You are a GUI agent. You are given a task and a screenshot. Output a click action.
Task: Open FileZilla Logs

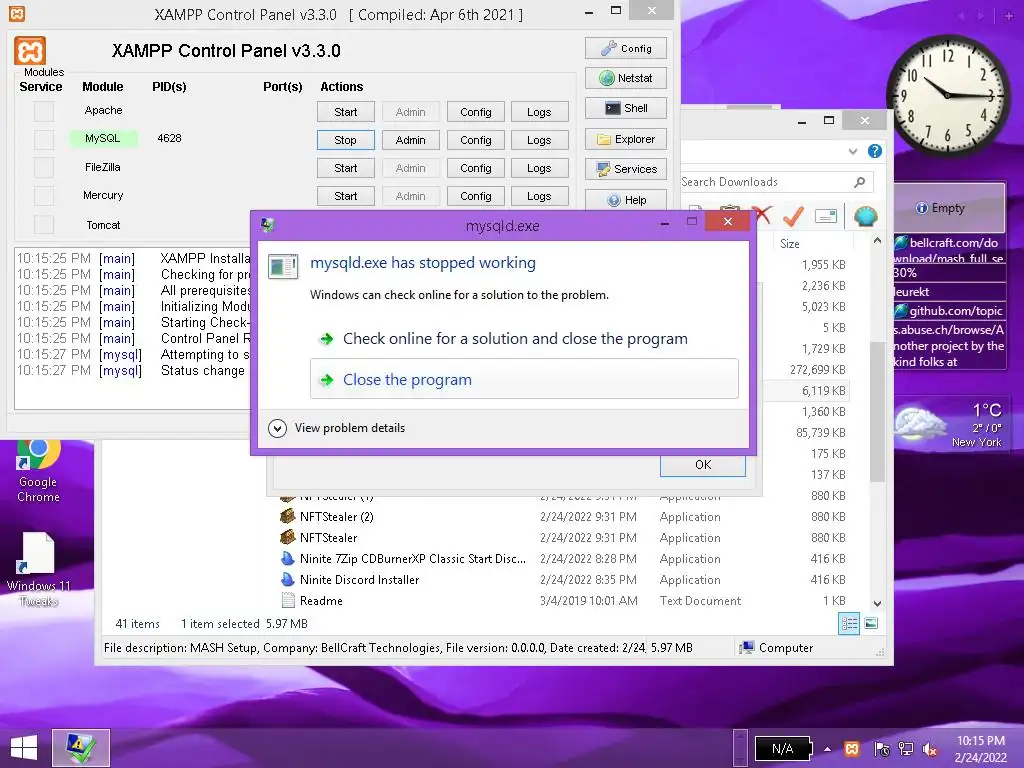point(539,168)
